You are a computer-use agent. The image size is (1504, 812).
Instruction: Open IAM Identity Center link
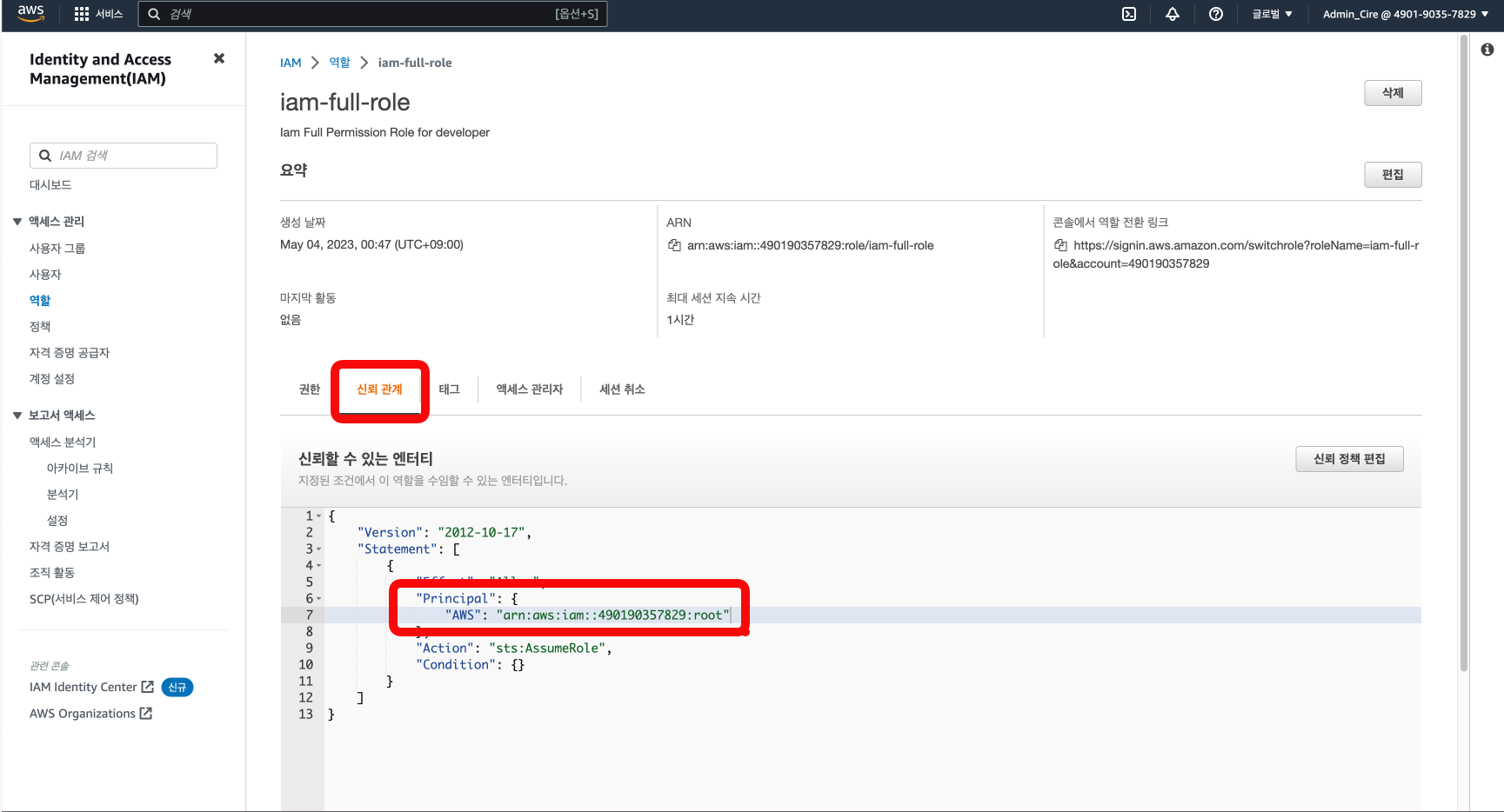[x=83, y=687]
